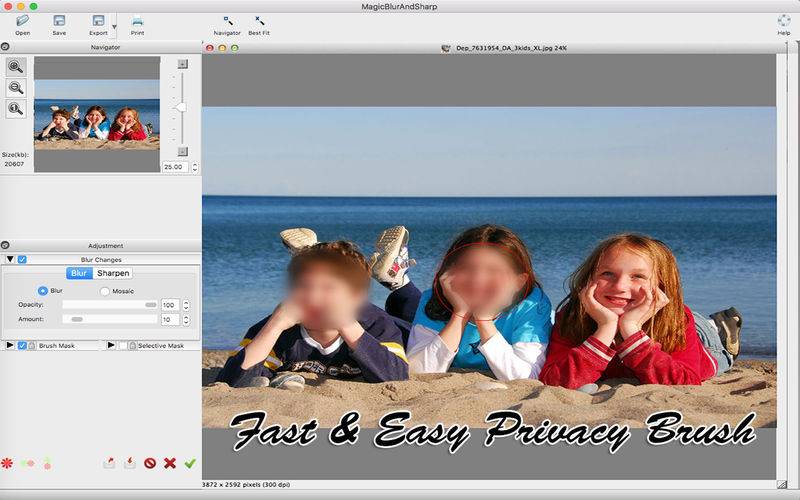800x500 pixels.
Task: Click the Amount value field showing 10
Action: [170, 319]
